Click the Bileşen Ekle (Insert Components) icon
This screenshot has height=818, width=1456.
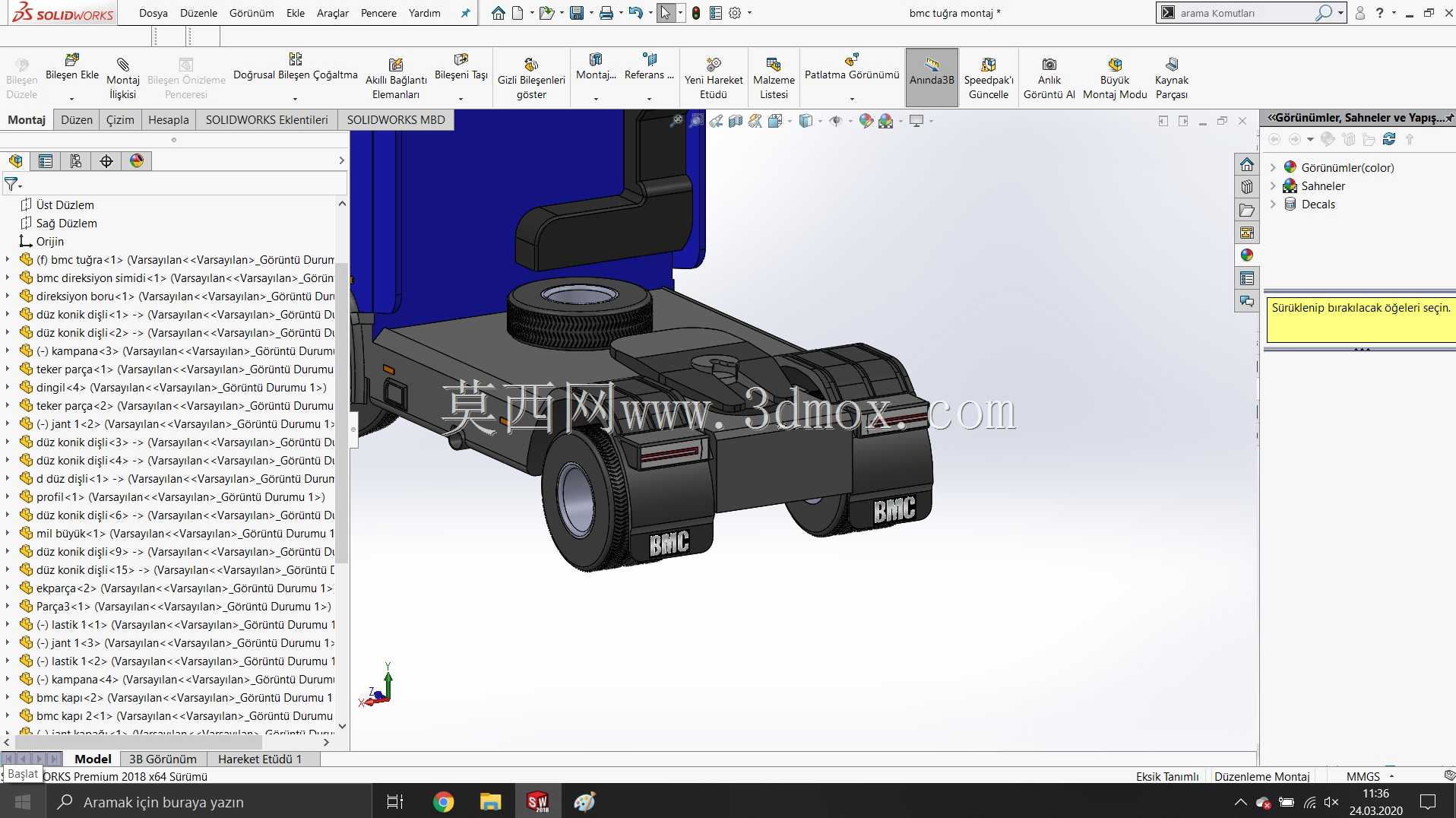coord(72,60)
